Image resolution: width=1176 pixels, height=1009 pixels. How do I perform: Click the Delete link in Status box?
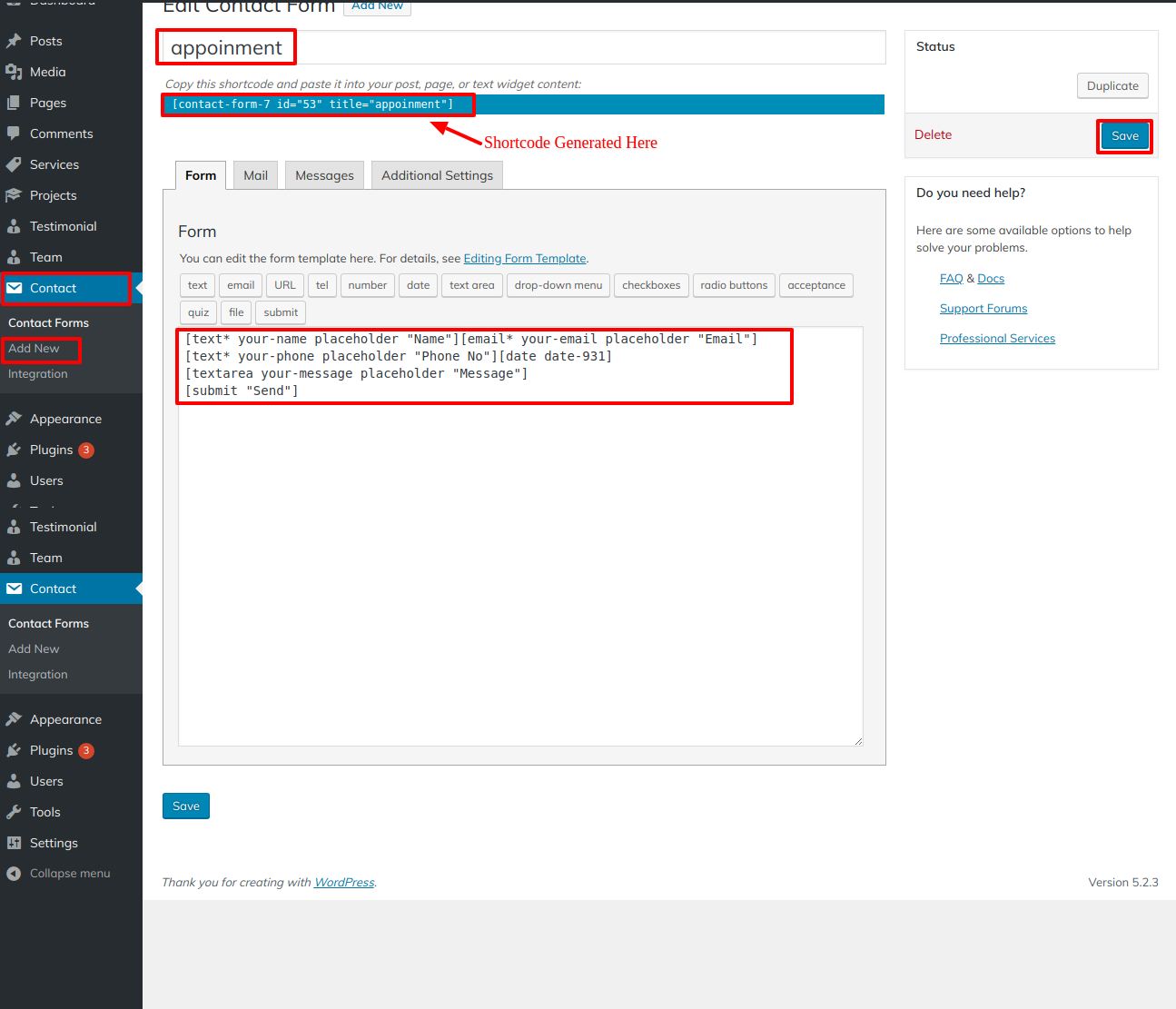point(933,134)
